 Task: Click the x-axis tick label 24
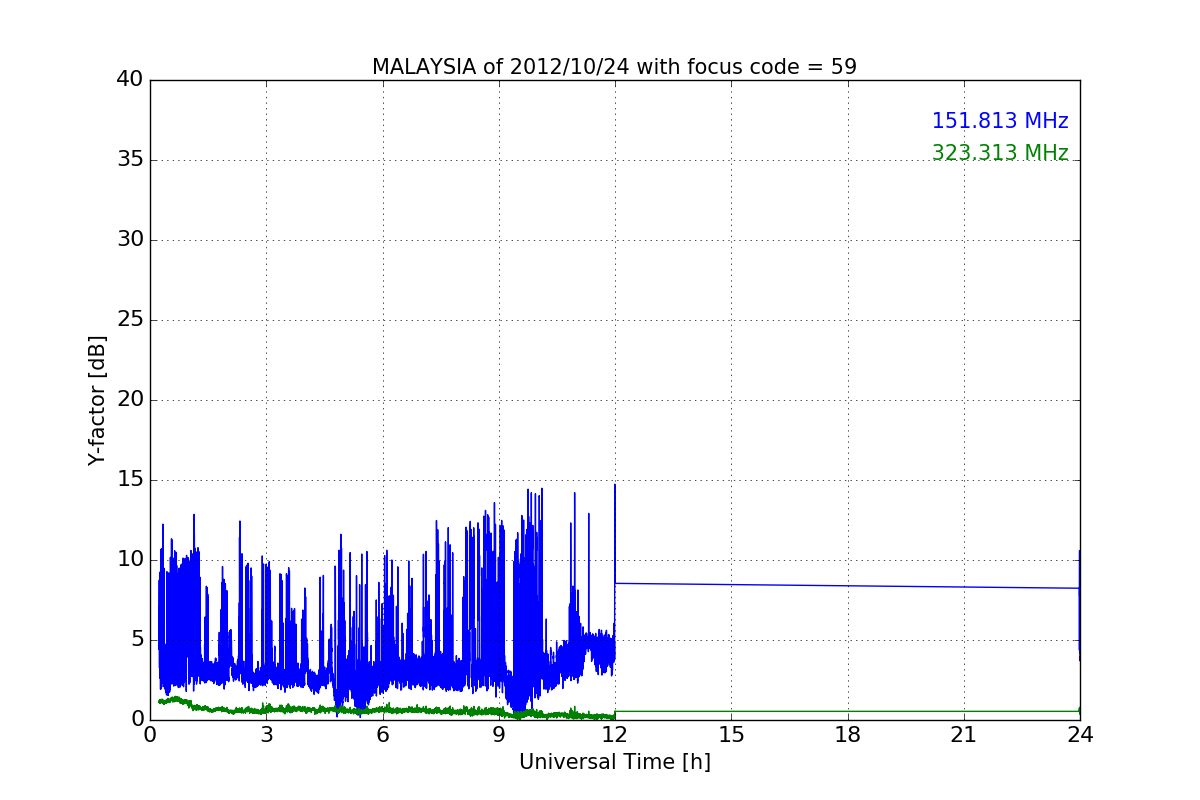pos(1080,734)
